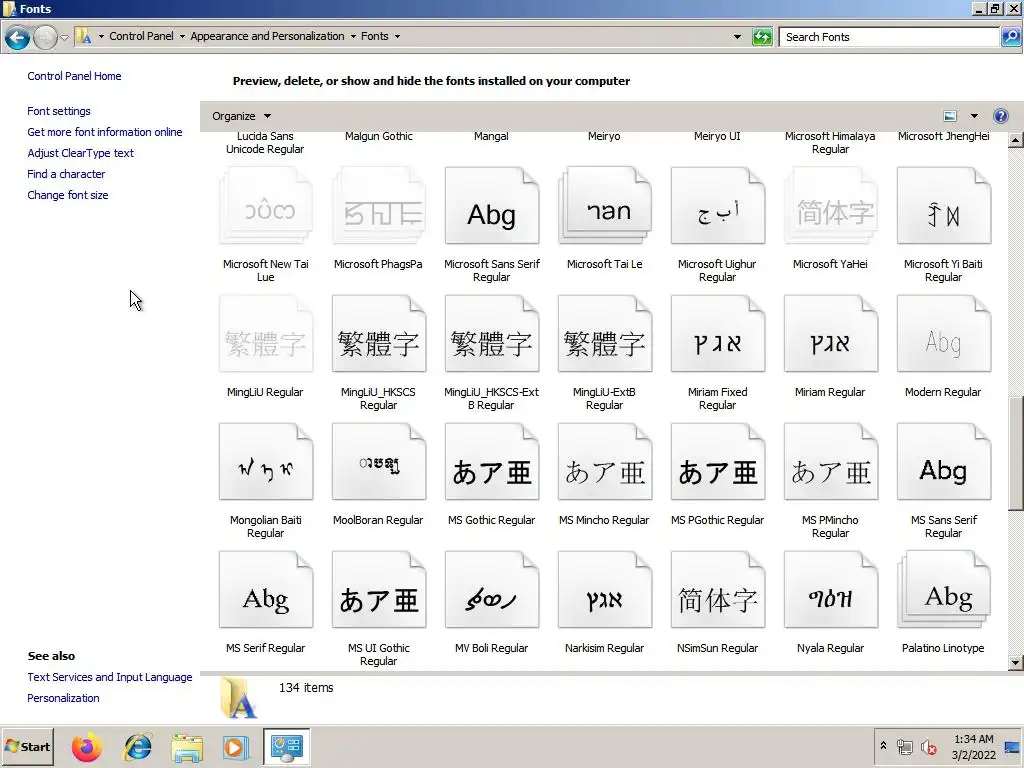
Task: Select the MingLiU_HKSCS Regular font icon
Action: 379,334
